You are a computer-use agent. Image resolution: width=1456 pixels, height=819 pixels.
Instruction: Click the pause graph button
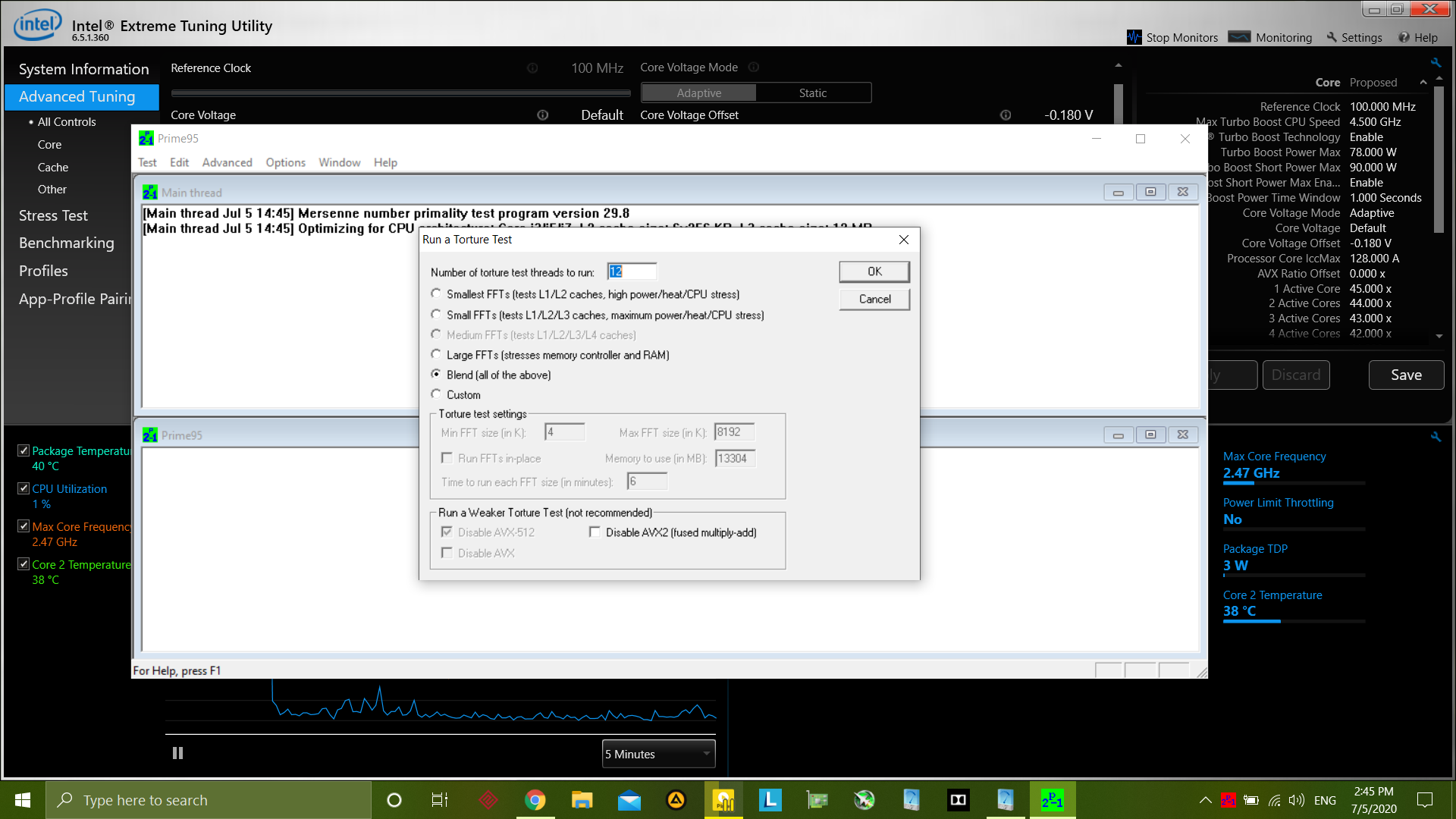point(177,753)
